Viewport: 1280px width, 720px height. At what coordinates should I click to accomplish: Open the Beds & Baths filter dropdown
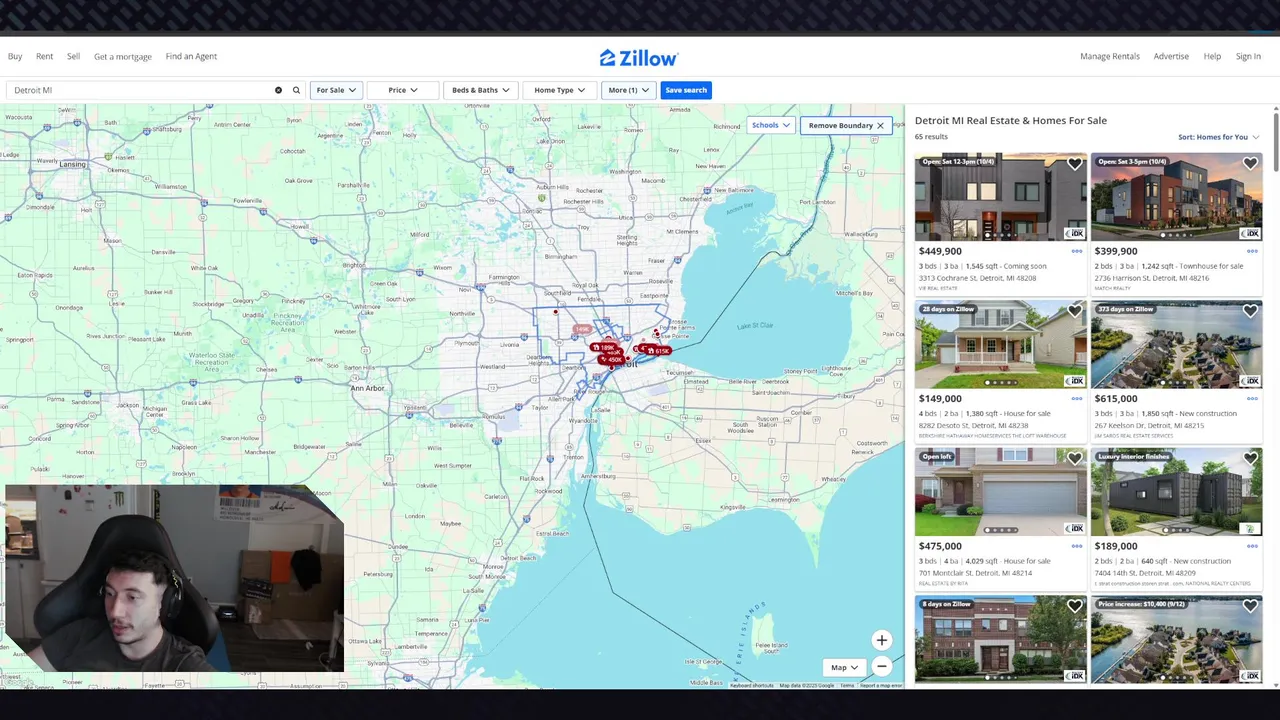[x=480, y=90]
